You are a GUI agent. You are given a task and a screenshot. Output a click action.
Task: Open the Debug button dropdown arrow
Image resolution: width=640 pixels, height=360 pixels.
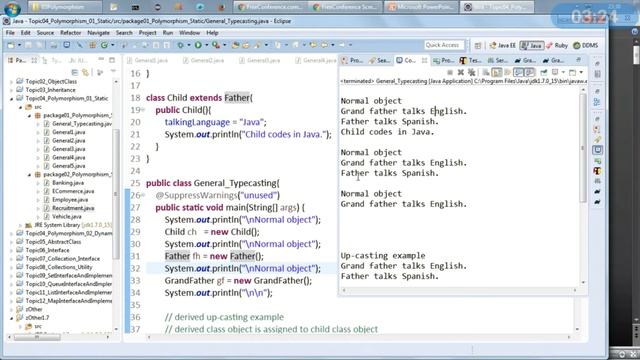[188, 45]
